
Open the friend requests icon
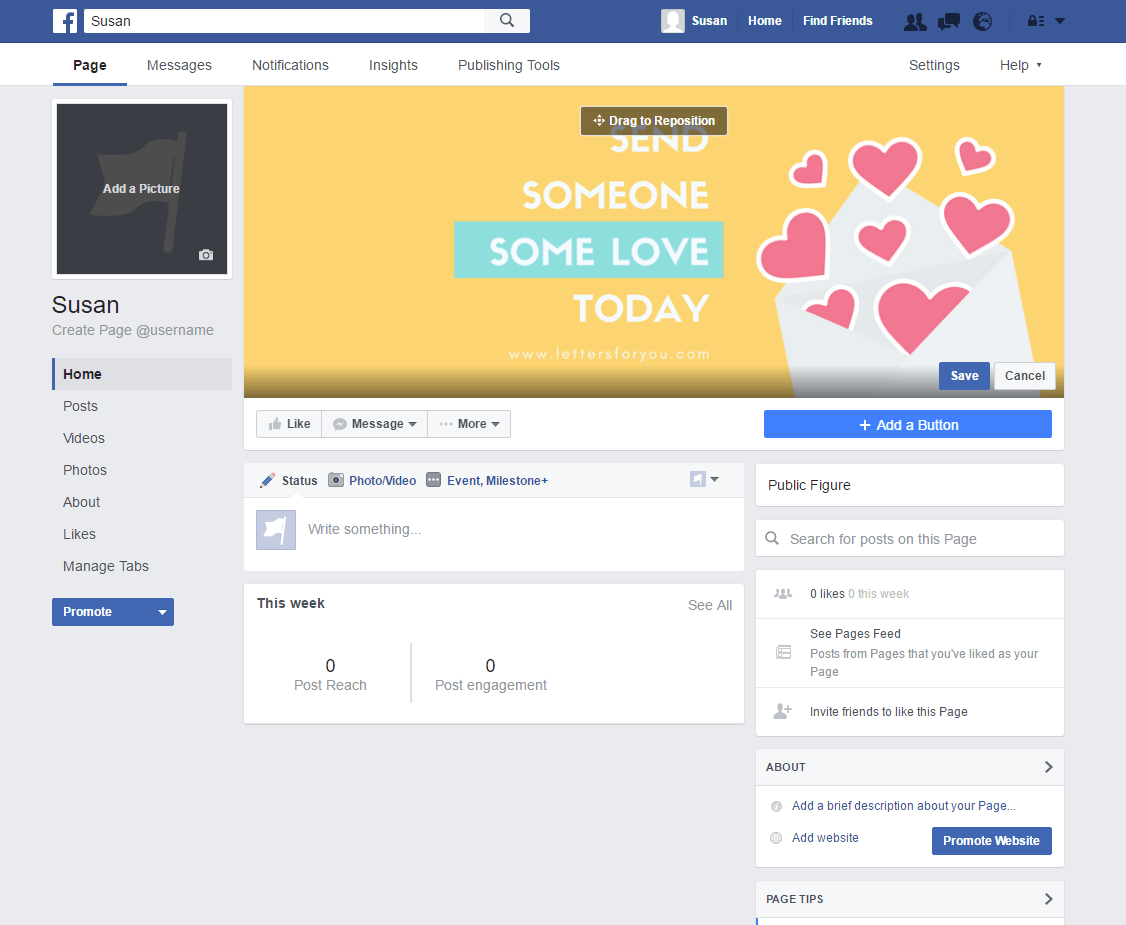point(914,22)
